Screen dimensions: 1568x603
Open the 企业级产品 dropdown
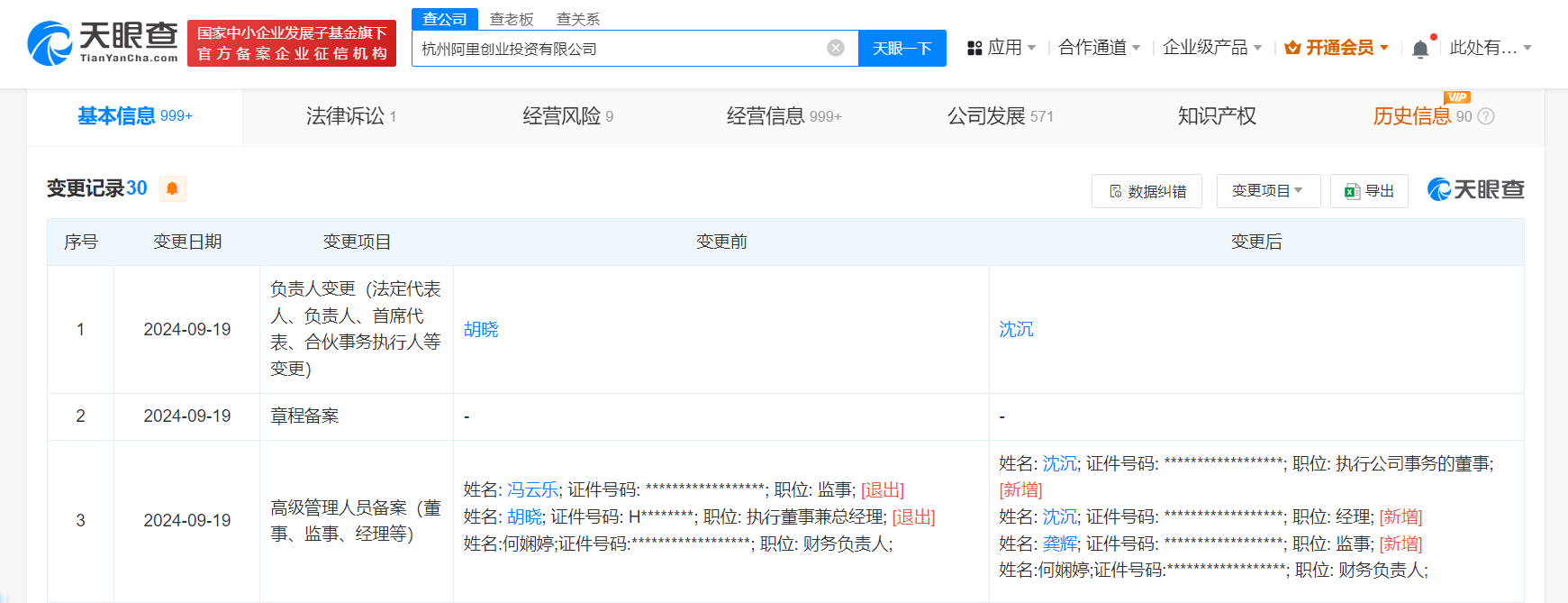pos(1212,48)
